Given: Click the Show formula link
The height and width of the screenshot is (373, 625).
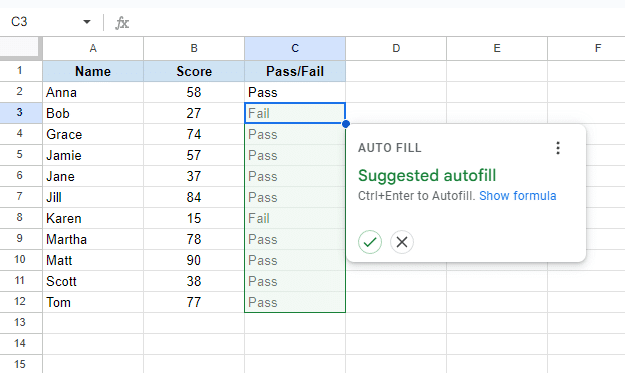Looking at the screenshot, I should (517, 196).
